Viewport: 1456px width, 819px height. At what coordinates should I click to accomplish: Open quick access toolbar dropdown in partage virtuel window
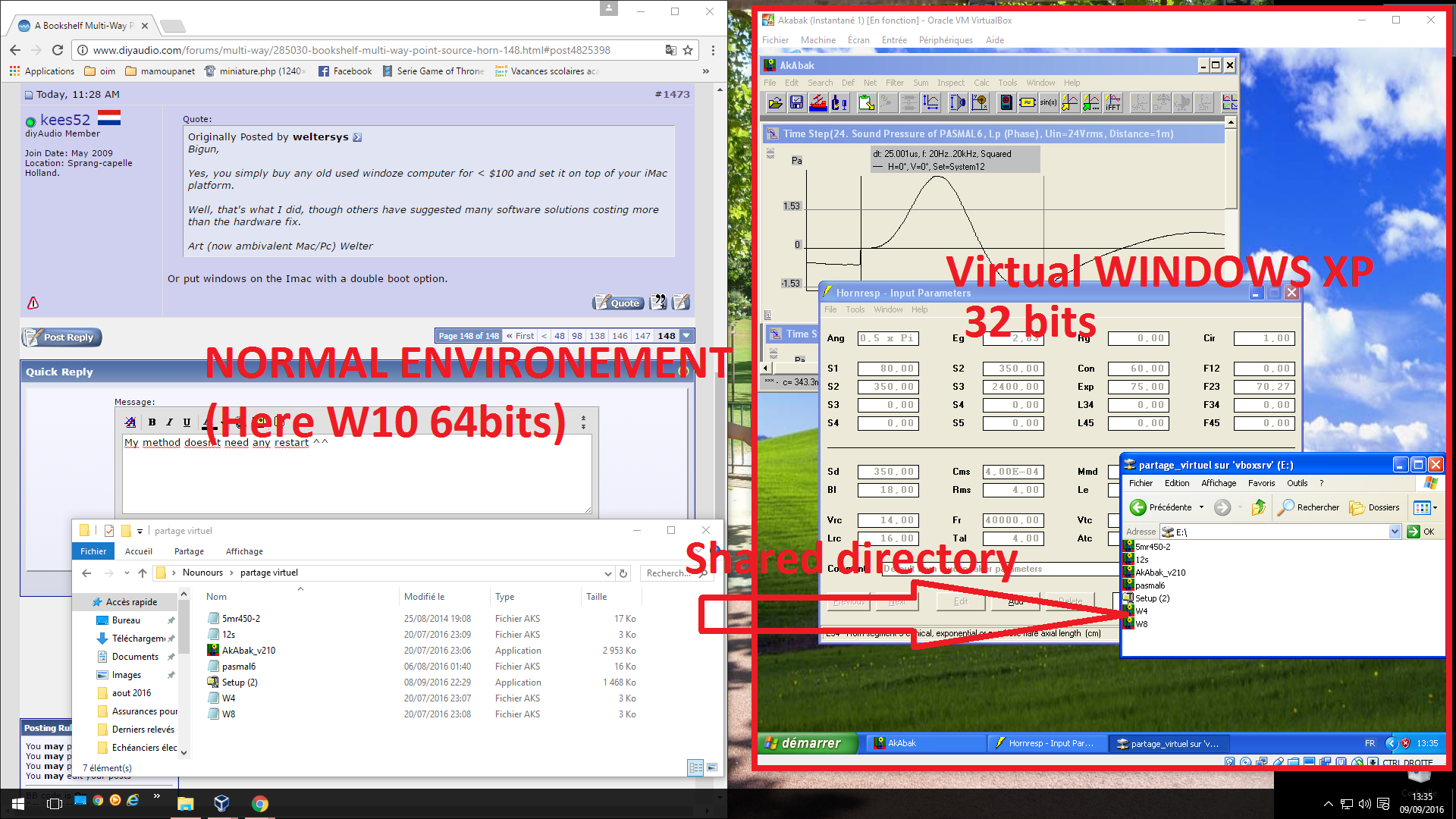coord(140,531)
